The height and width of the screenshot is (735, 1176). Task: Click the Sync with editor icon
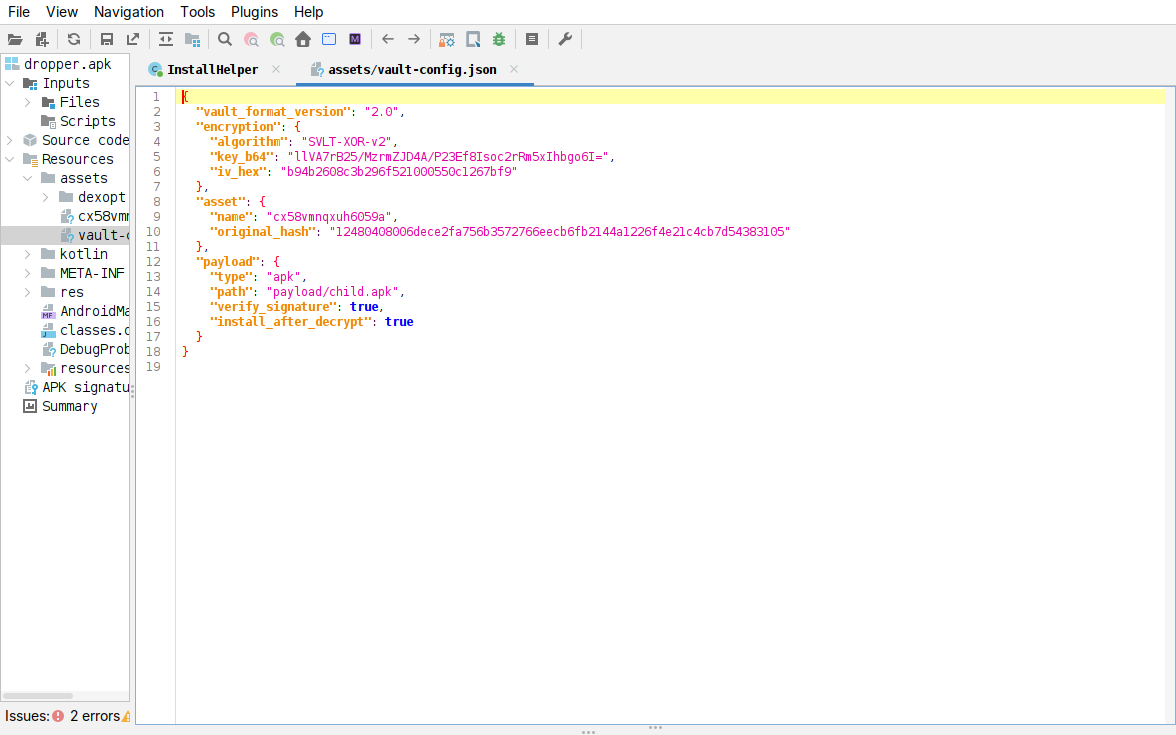[x=166, y=39]
